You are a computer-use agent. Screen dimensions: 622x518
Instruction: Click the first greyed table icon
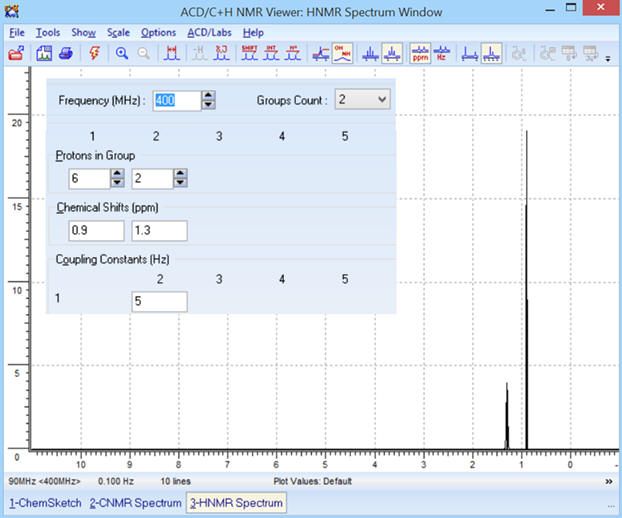click(x=569, y=53)
